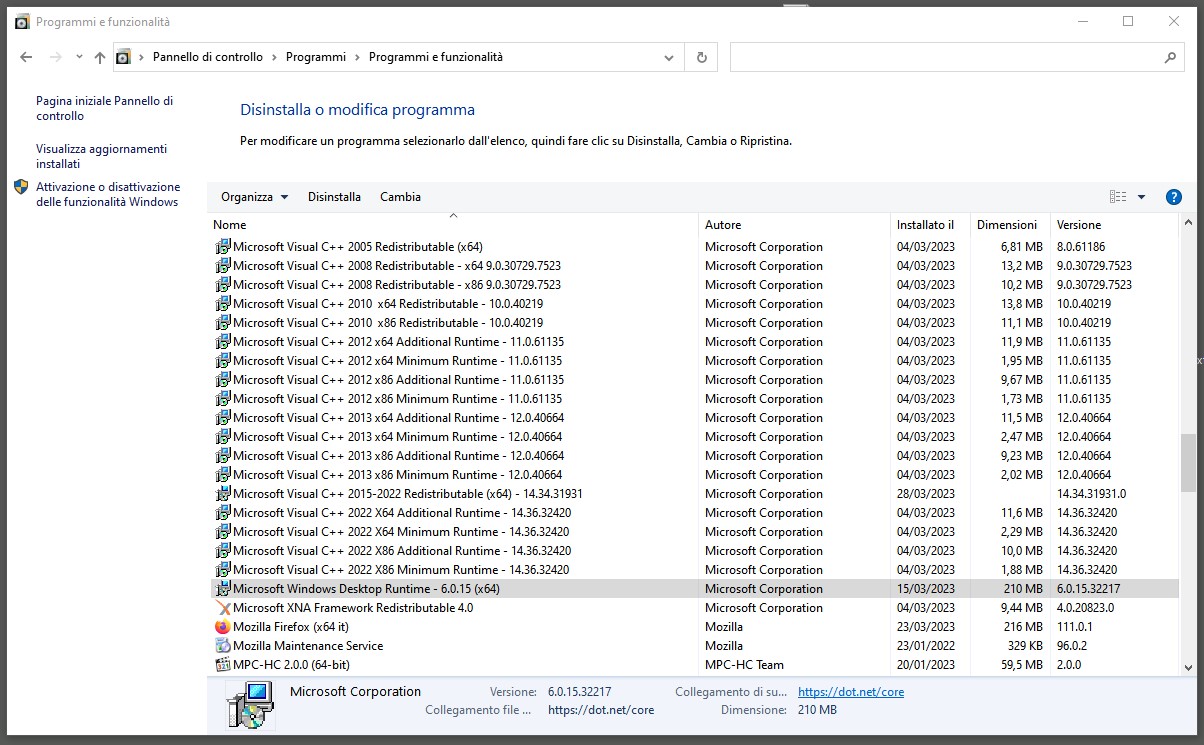Image resolution: width=1204 pixels, height=745 pixels.
Task: Click the Disinstalla toolbar command
Action: click(x=334, y=197)
